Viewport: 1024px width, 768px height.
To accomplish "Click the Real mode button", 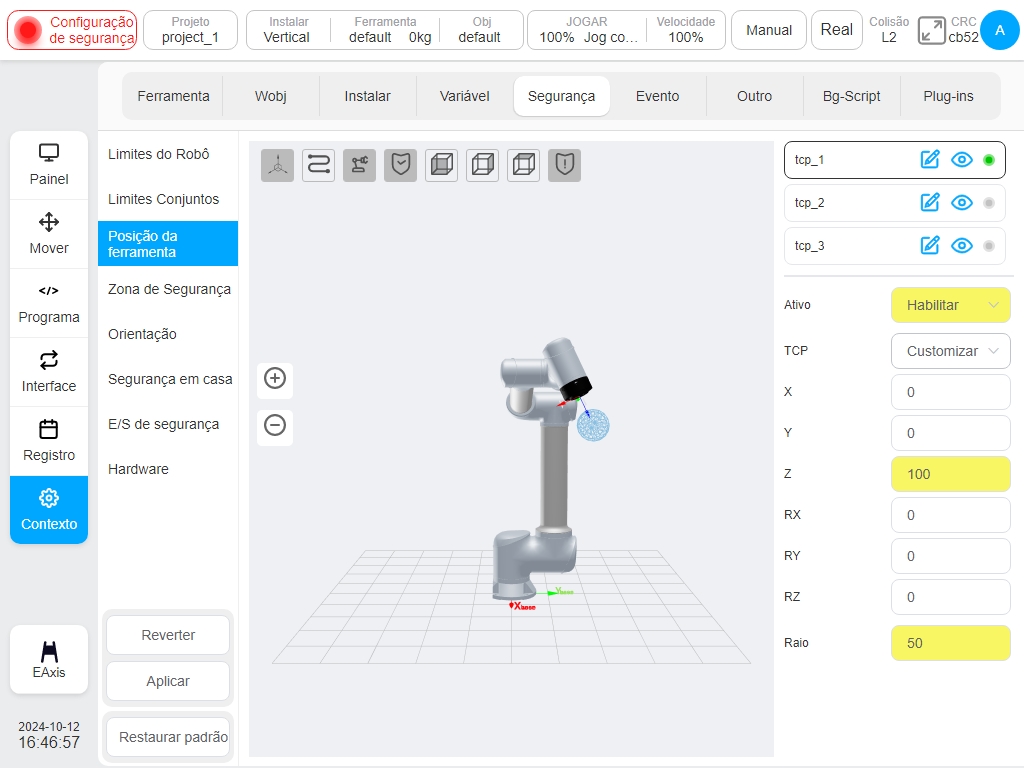I will [x=837, y=30].
